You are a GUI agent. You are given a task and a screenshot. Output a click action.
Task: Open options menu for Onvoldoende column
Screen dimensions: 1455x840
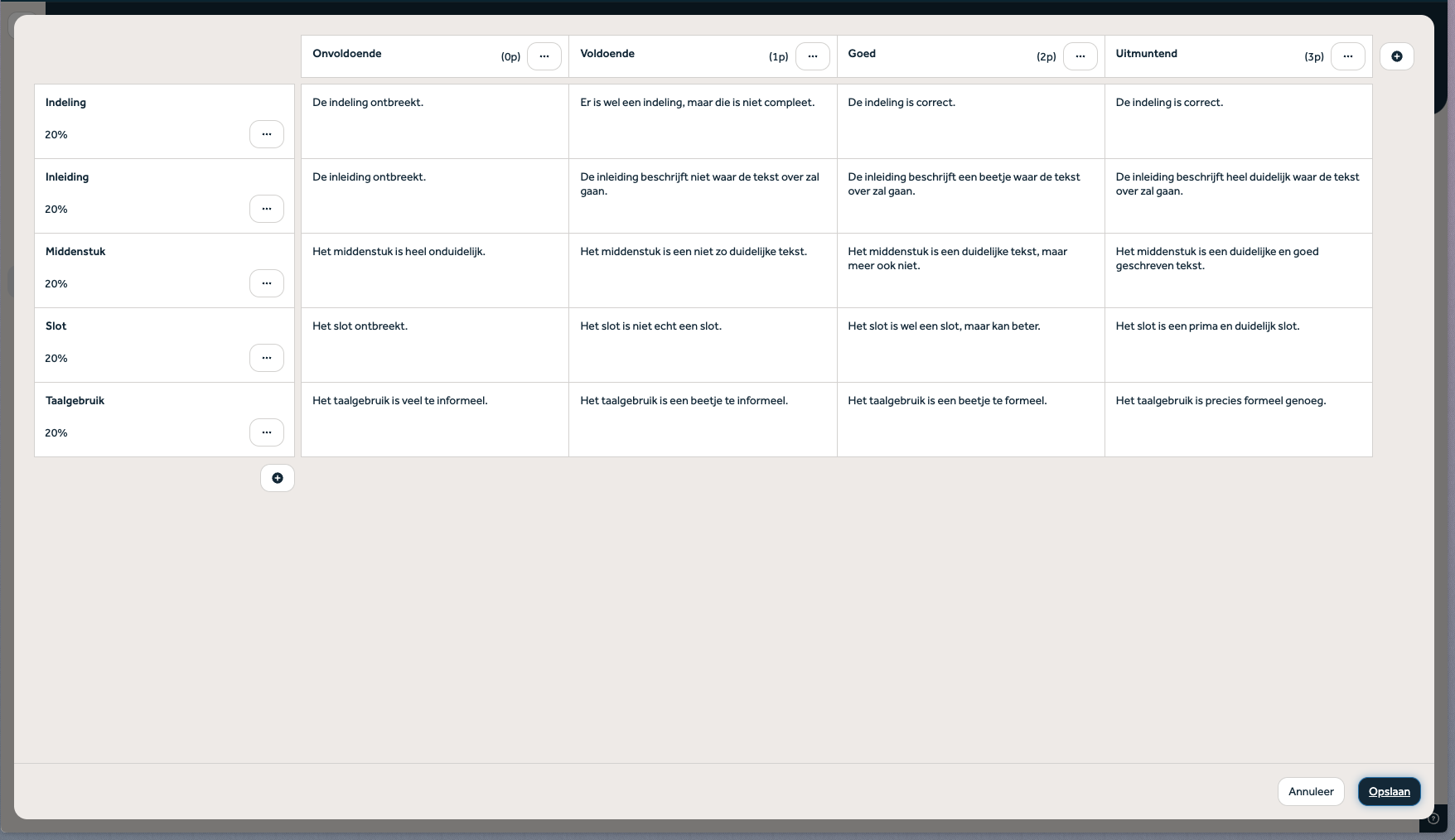click(544, 56)
